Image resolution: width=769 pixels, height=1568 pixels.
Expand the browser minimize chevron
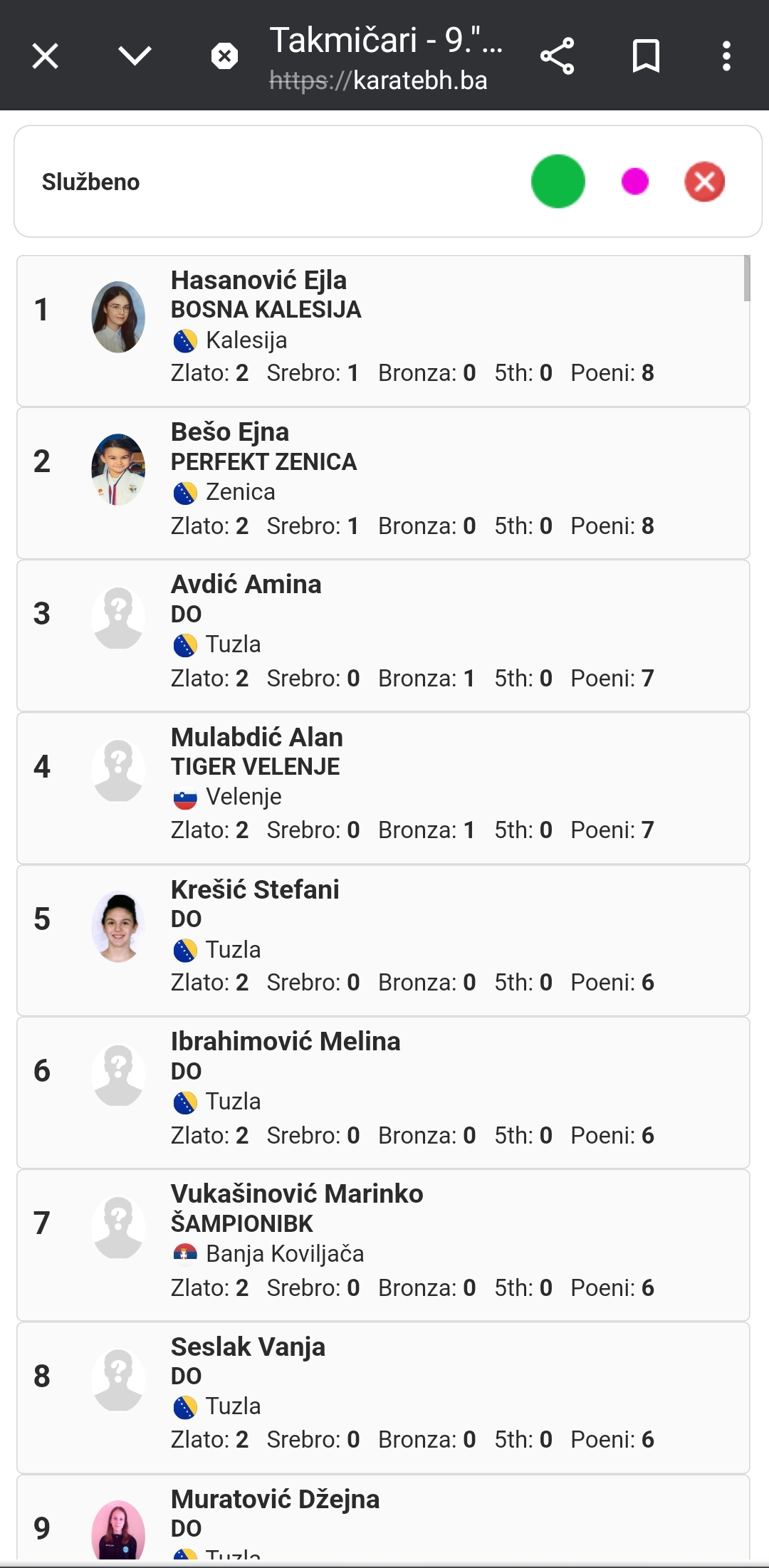pyautogui.click(x=135, y=56)
